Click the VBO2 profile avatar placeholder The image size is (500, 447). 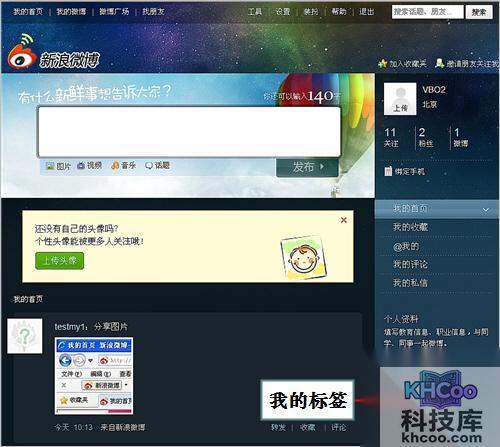pos(400,99)
